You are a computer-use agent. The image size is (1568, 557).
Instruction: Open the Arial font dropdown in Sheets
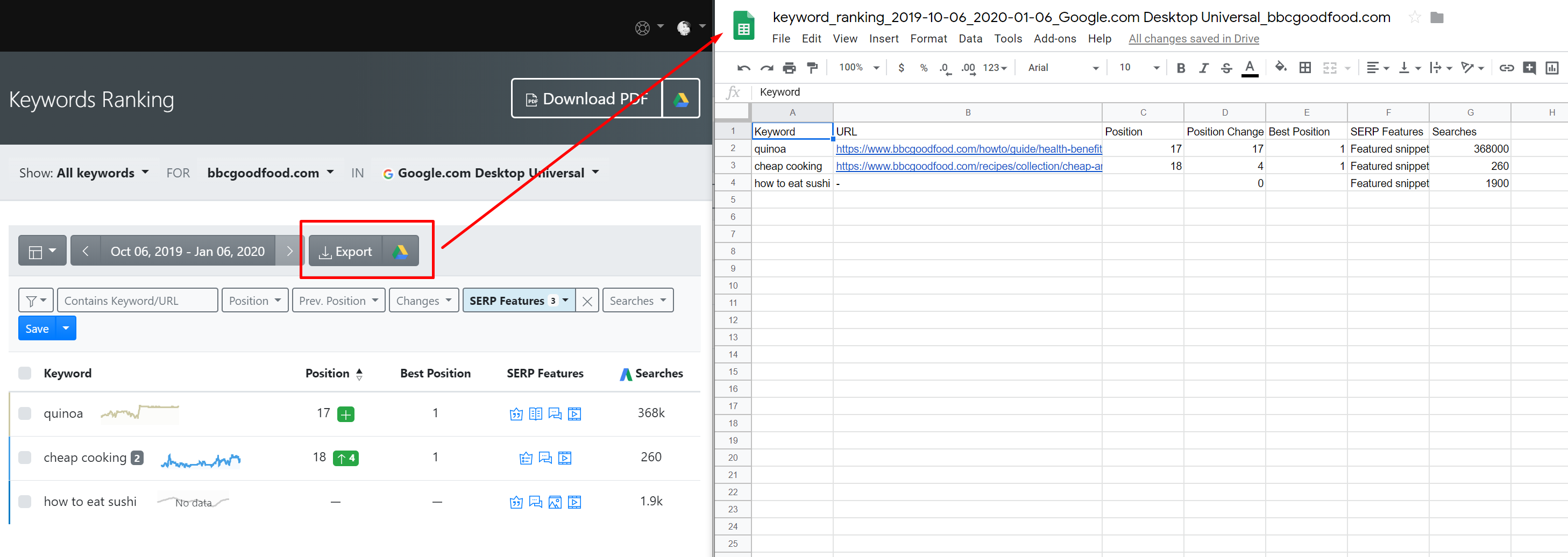(x=1063, y=68)
